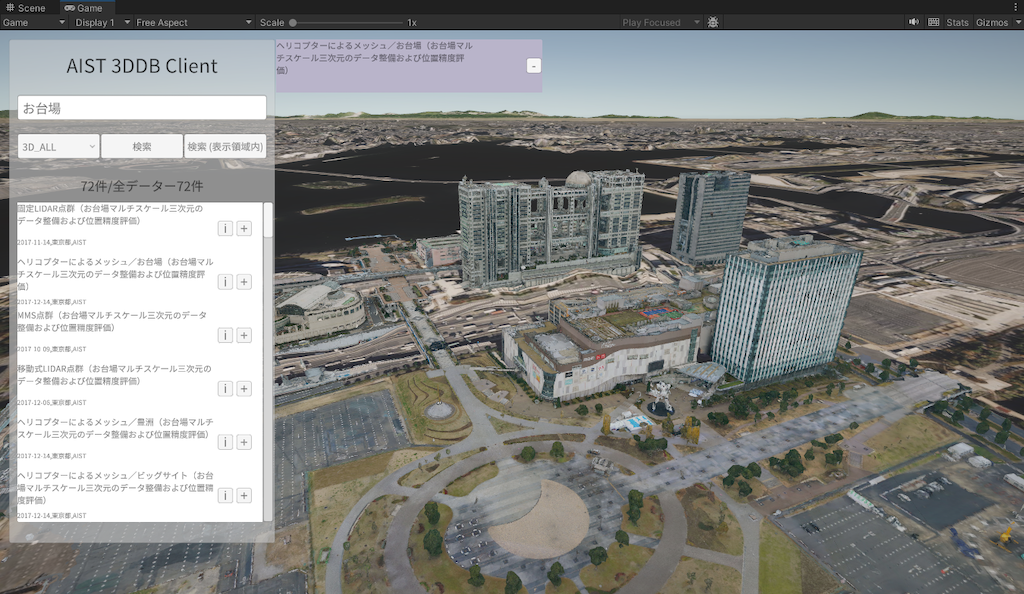Click the 2017-12-05,東京都,AIST metadata line
The image size is (1024, 594).
pos(52,403)
